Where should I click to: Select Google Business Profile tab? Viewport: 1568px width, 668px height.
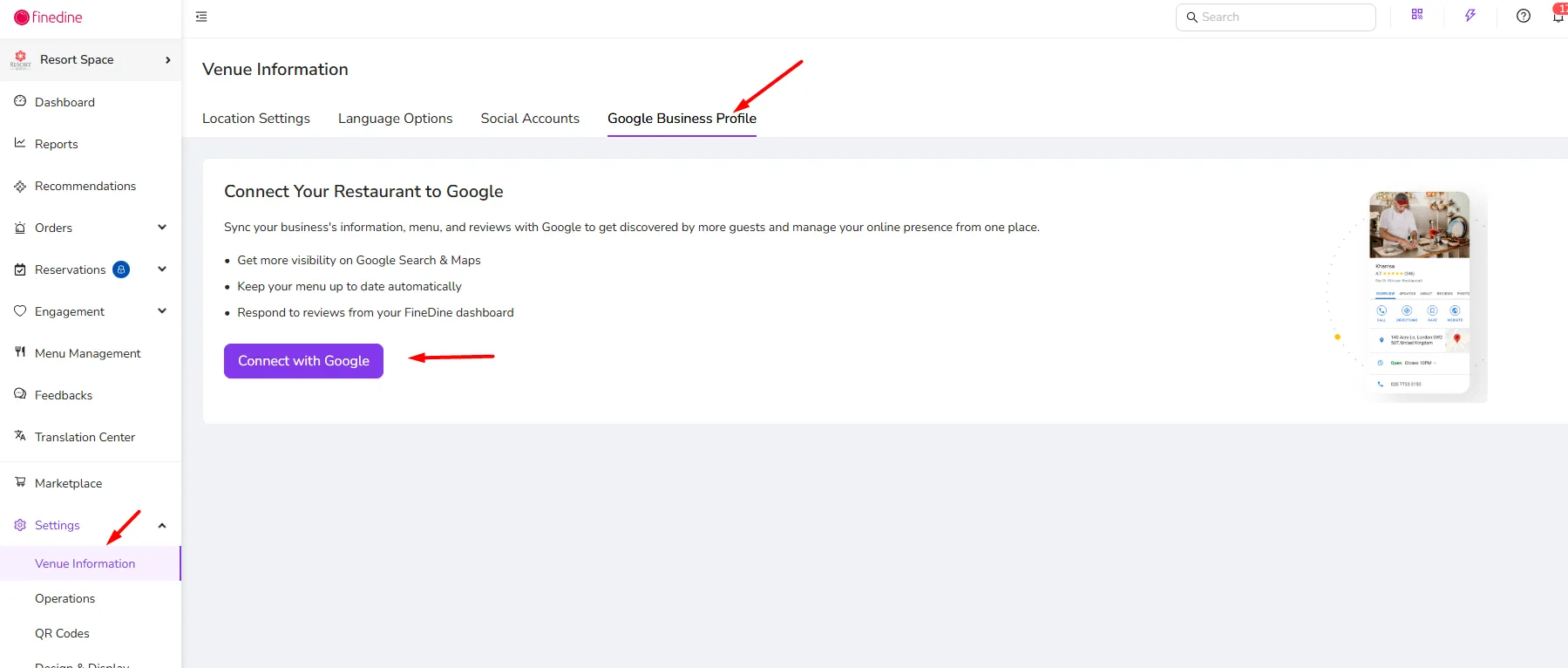tap(682, 119)
